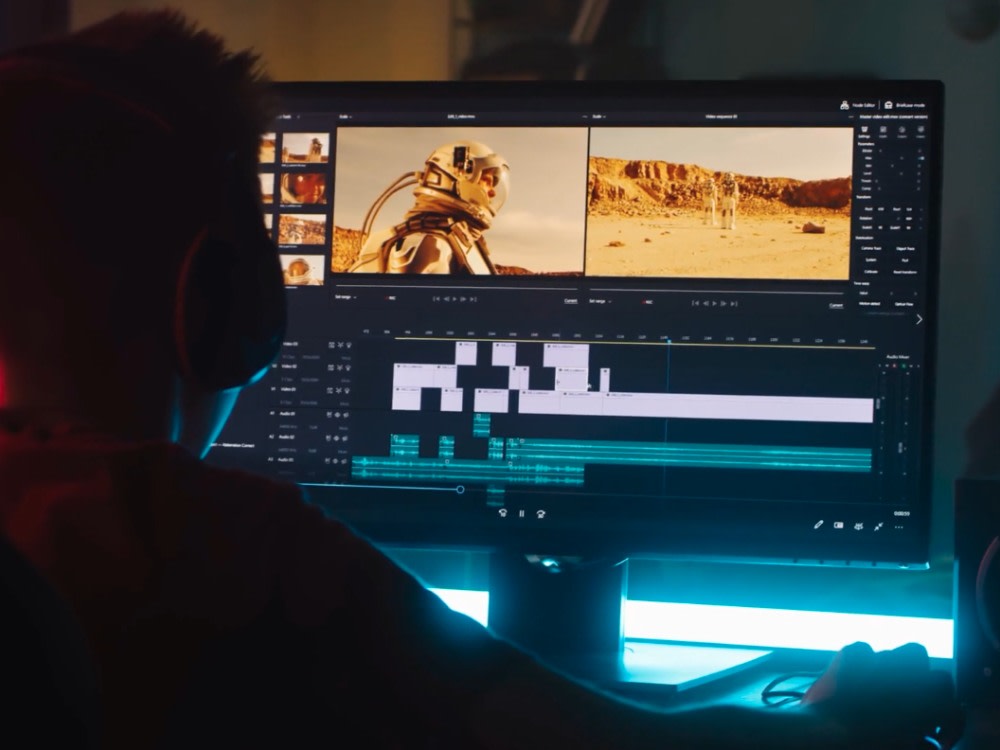1000x750 pixels.
Task: Click the icon right of the pause button
Action: pyautogui.click(x=541, y=514)
